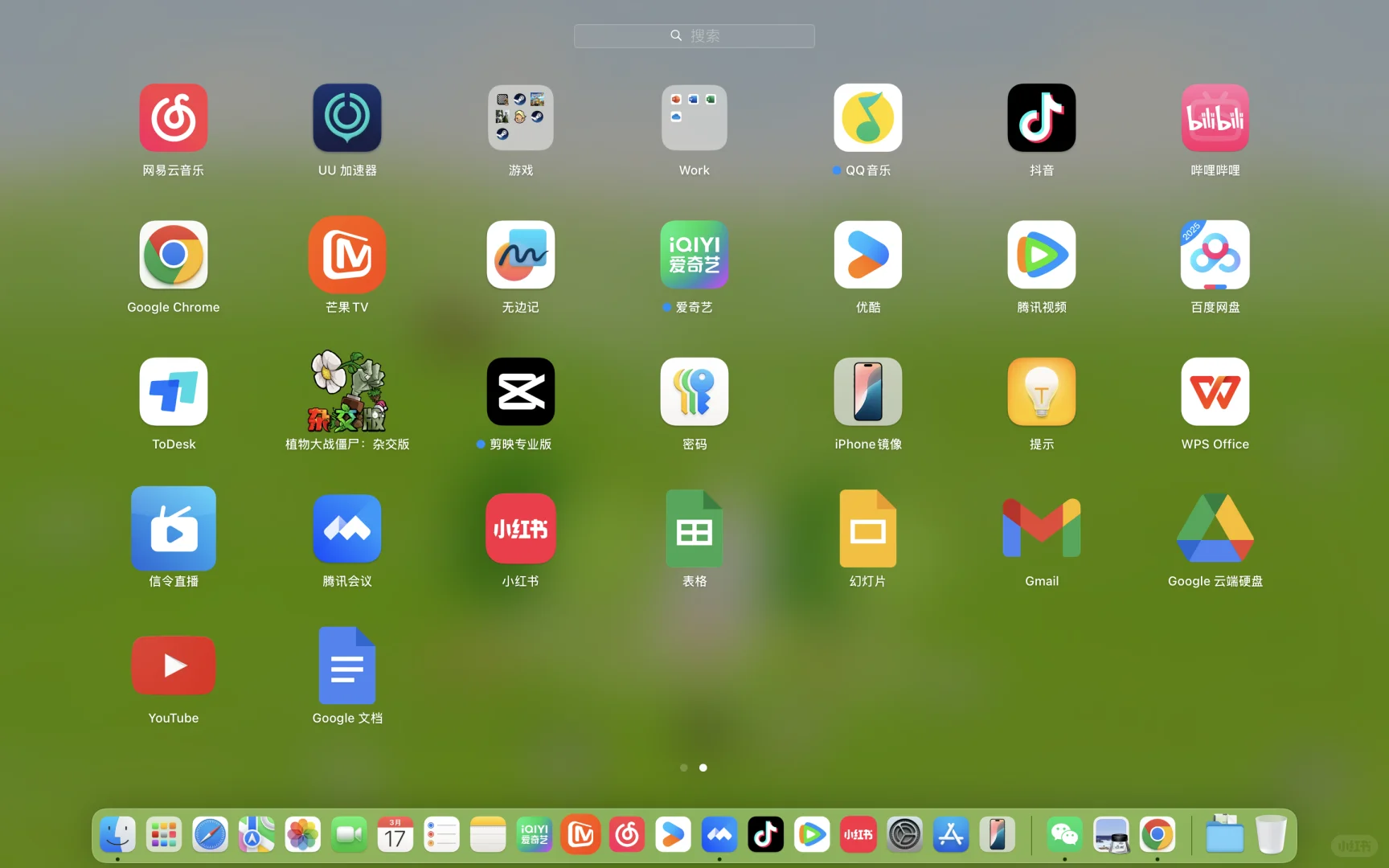Click the Chrome icon in the Dock
The image size is (1389, 868).
click(1157, 835)
